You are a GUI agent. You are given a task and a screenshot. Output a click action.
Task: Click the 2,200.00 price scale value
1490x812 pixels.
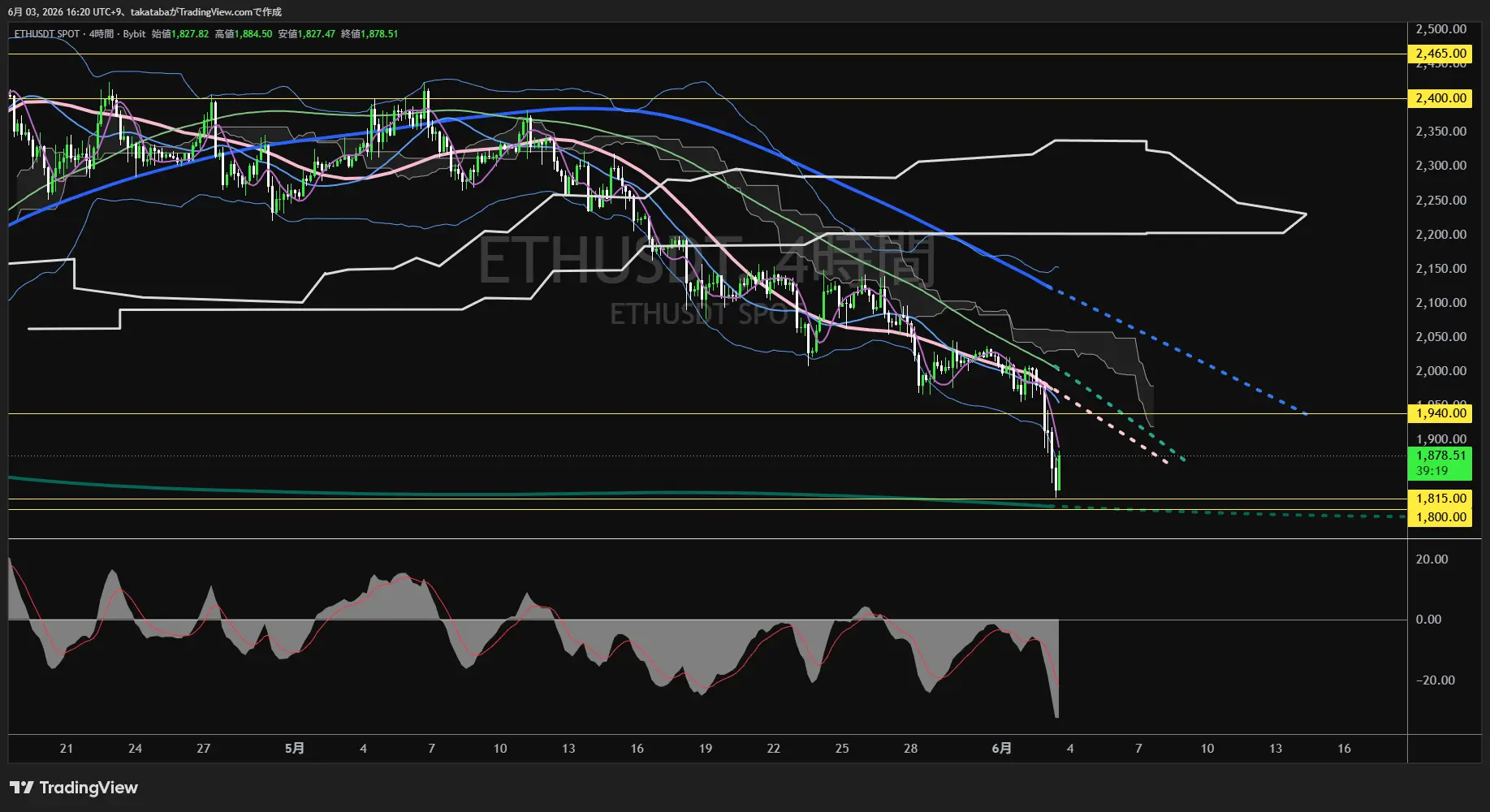1440,235
